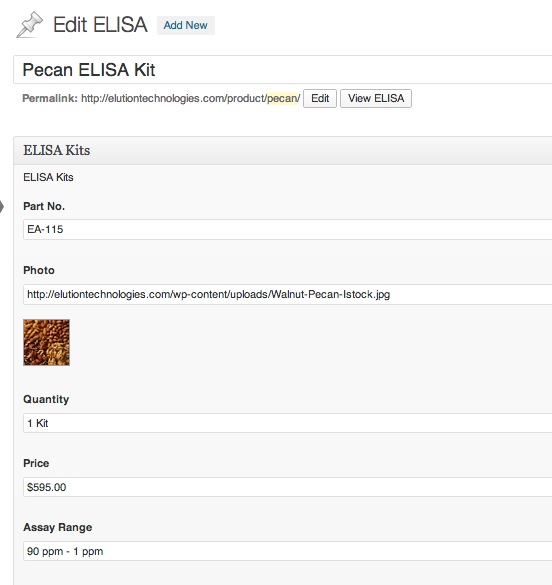Select the Assay Range input field
This screenshot has width=552, height=585.
point(288,551)
